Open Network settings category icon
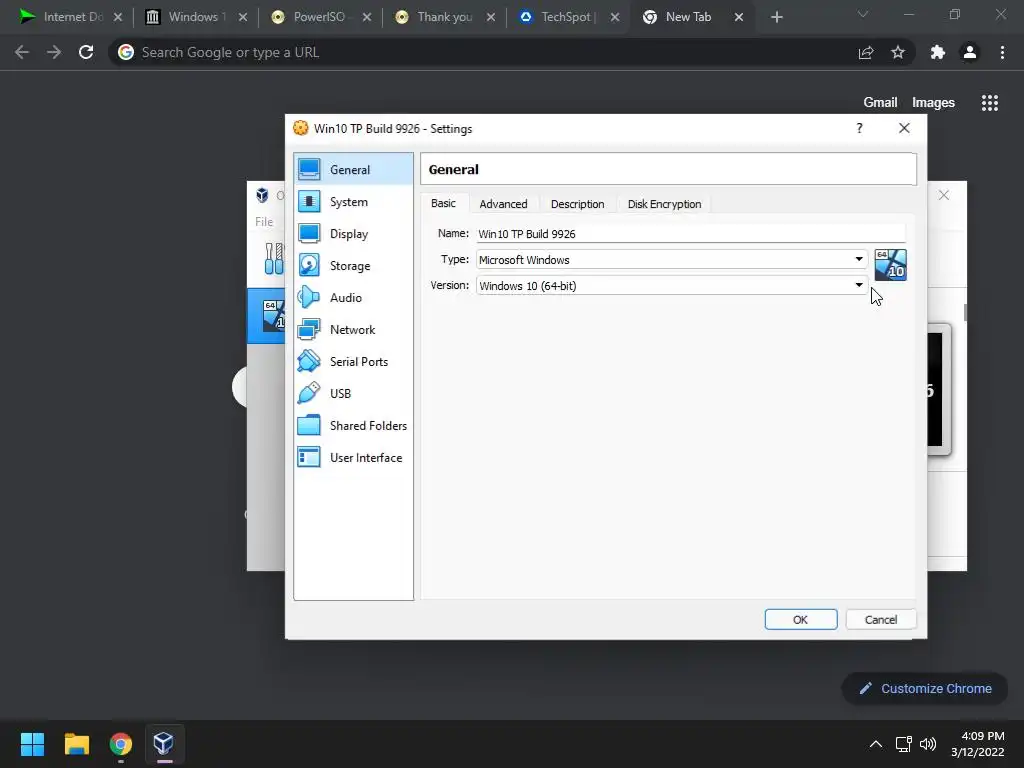 pos(309,329)
